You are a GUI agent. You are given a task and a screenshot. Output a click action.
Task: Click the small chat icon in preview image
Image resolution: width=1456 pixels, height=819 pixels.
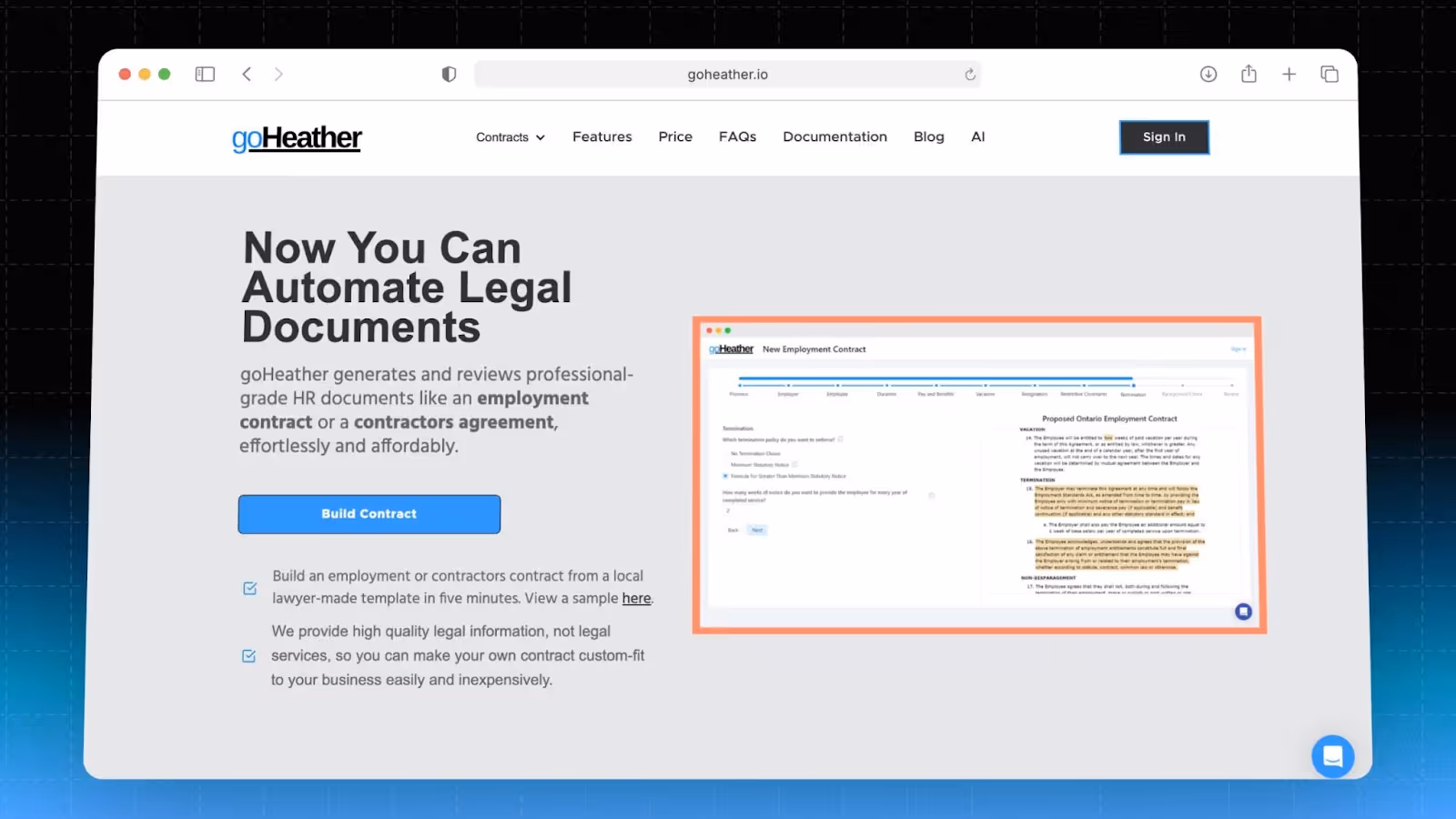(1243, 612)
